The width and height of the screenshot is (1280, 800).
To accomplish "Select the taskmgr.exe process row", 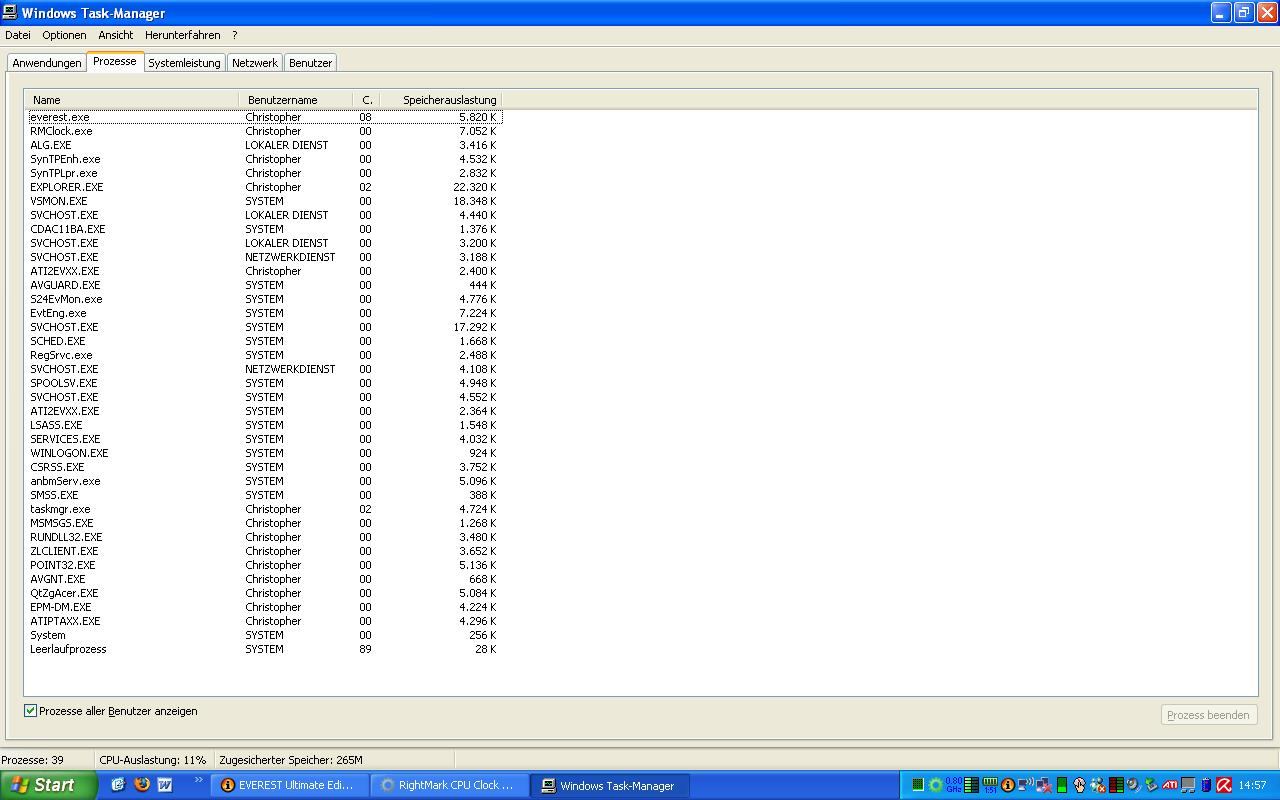I will click(264, 509).
